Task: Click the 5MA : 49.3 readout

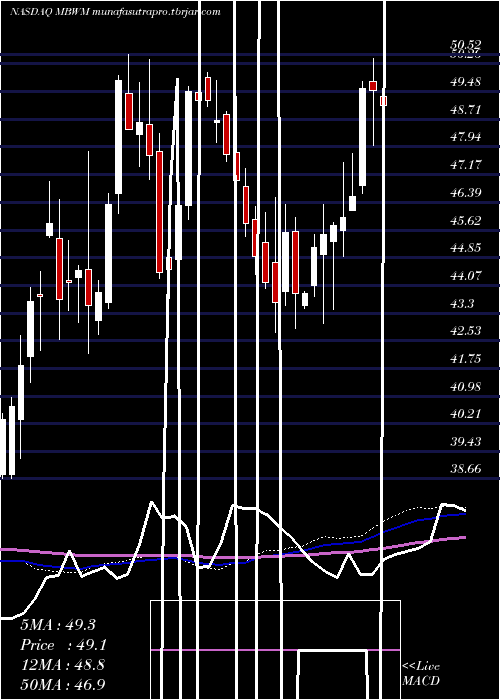Action: 58,625
